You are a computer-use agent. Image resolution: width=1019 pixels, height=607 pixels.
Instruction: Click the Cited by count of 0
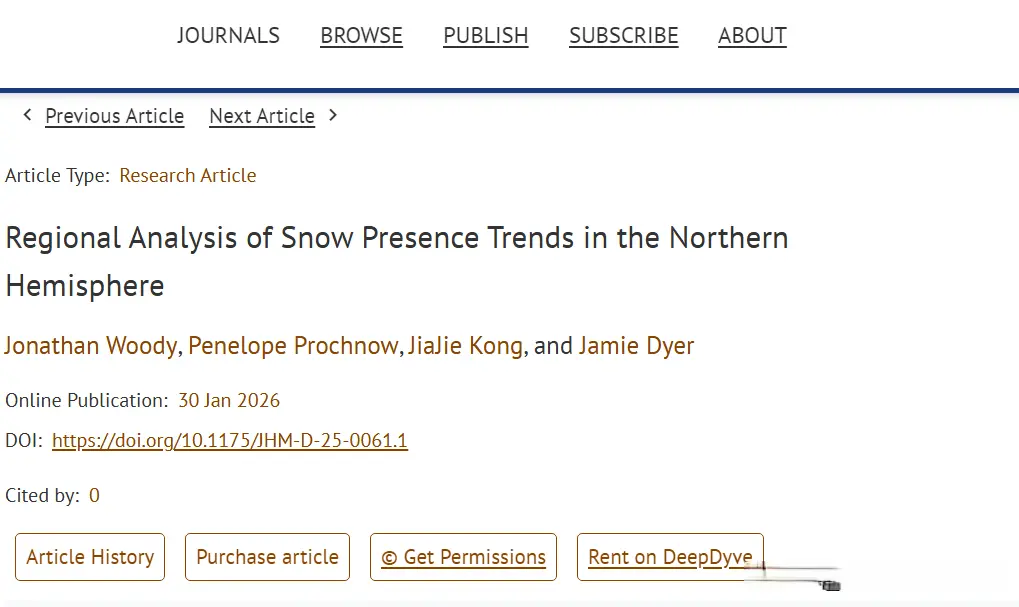click(x=94, y=496)
